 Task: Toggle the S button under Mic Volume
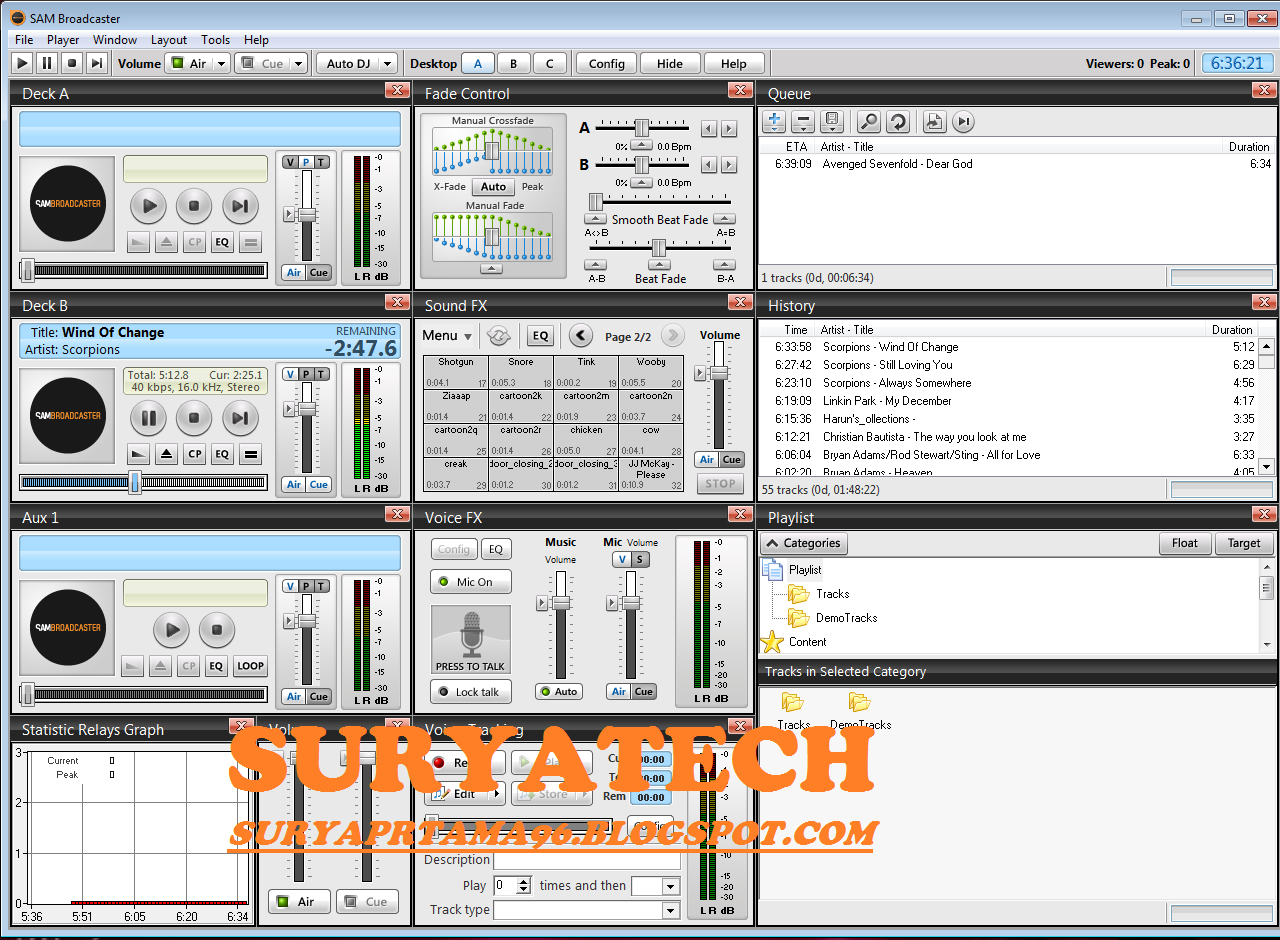(x=640, y=559)
